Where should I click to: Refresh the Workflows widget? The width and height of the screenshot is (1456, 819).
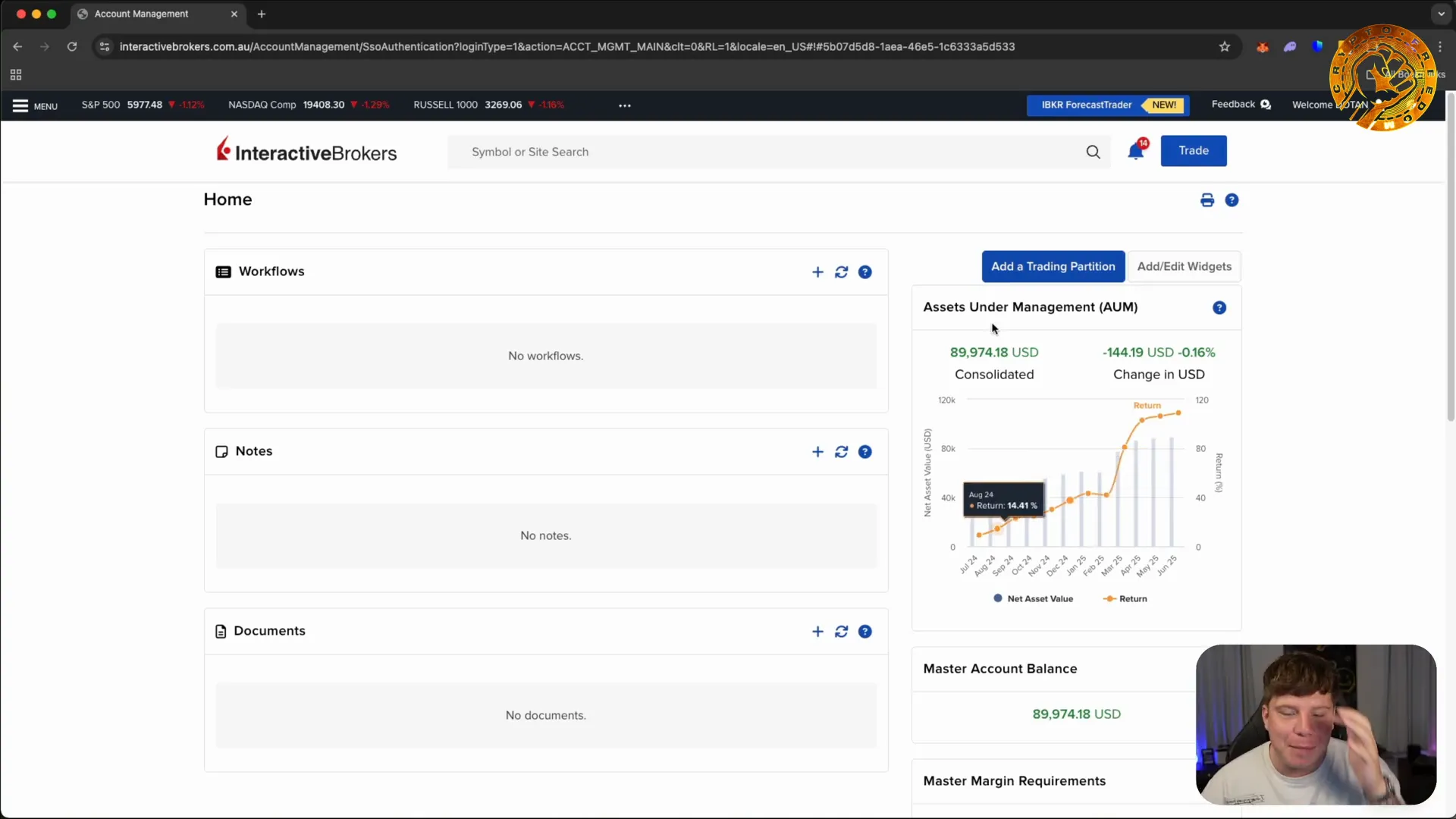[841, 272]
